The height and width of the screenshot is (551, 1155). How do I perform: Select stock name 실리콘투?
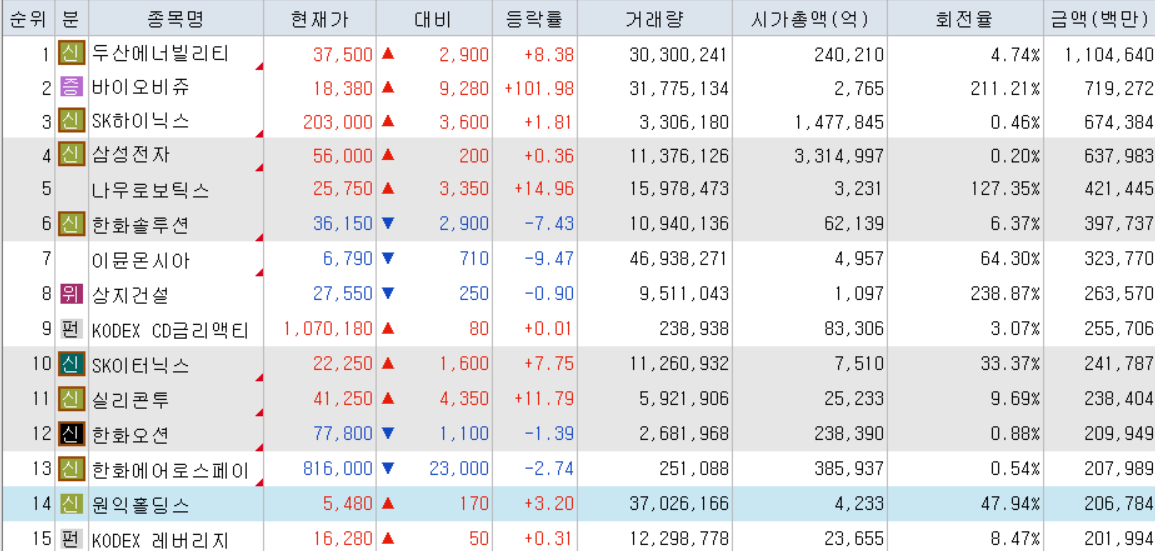(130, 399)
